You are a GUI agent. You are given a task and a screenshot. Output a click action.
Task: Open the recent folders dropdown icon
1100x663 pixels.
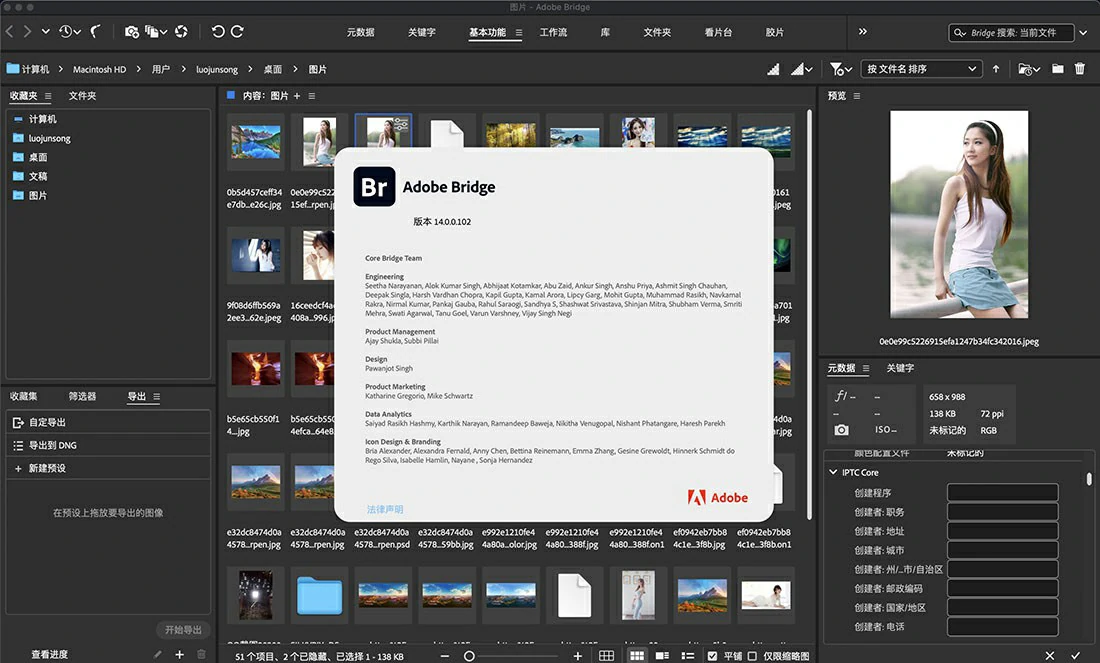1029,69
